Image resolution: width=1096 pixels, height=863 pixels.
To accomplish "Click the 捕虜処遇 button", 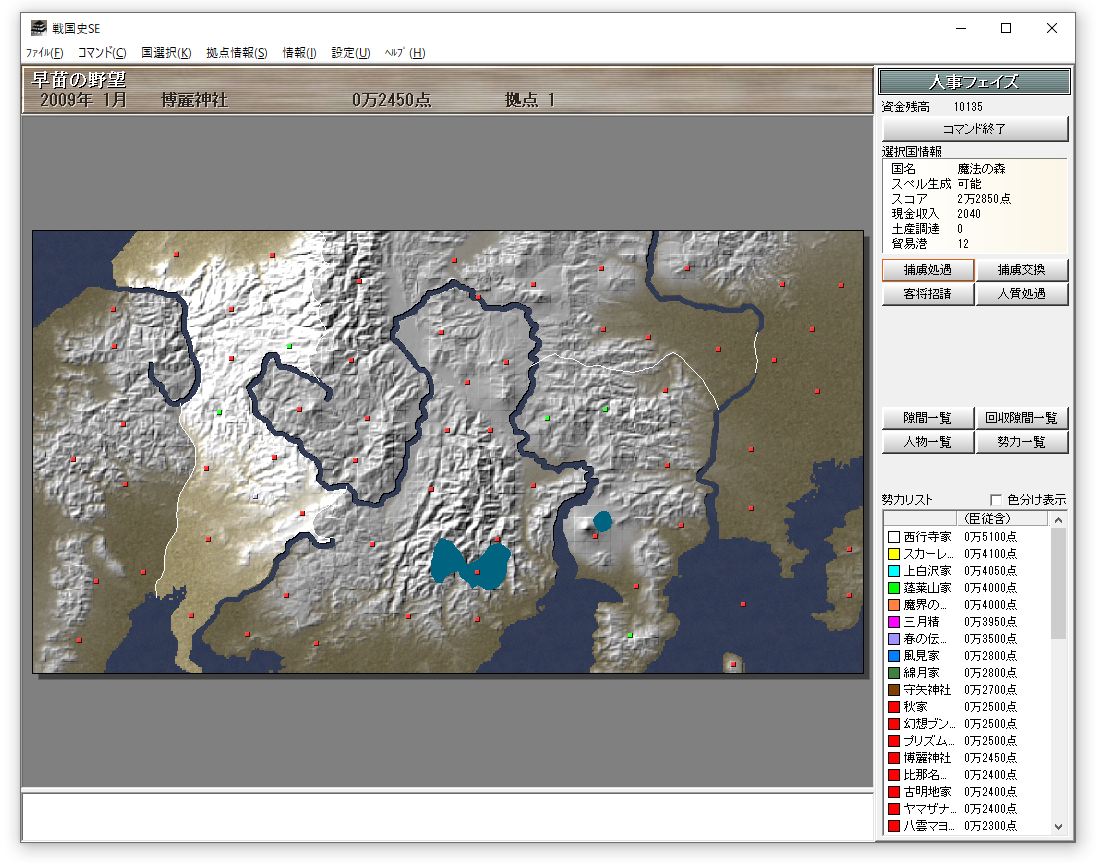I will tap(927, 270).
